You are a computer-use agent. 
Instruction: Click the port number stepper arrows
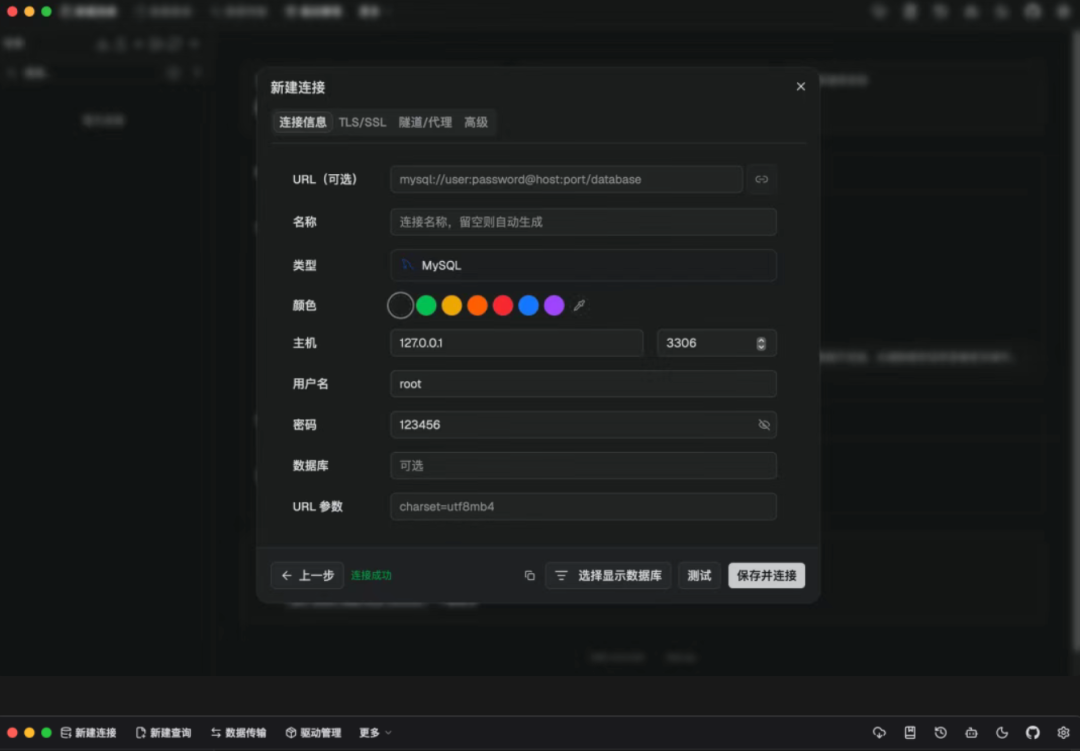point(761,343)
